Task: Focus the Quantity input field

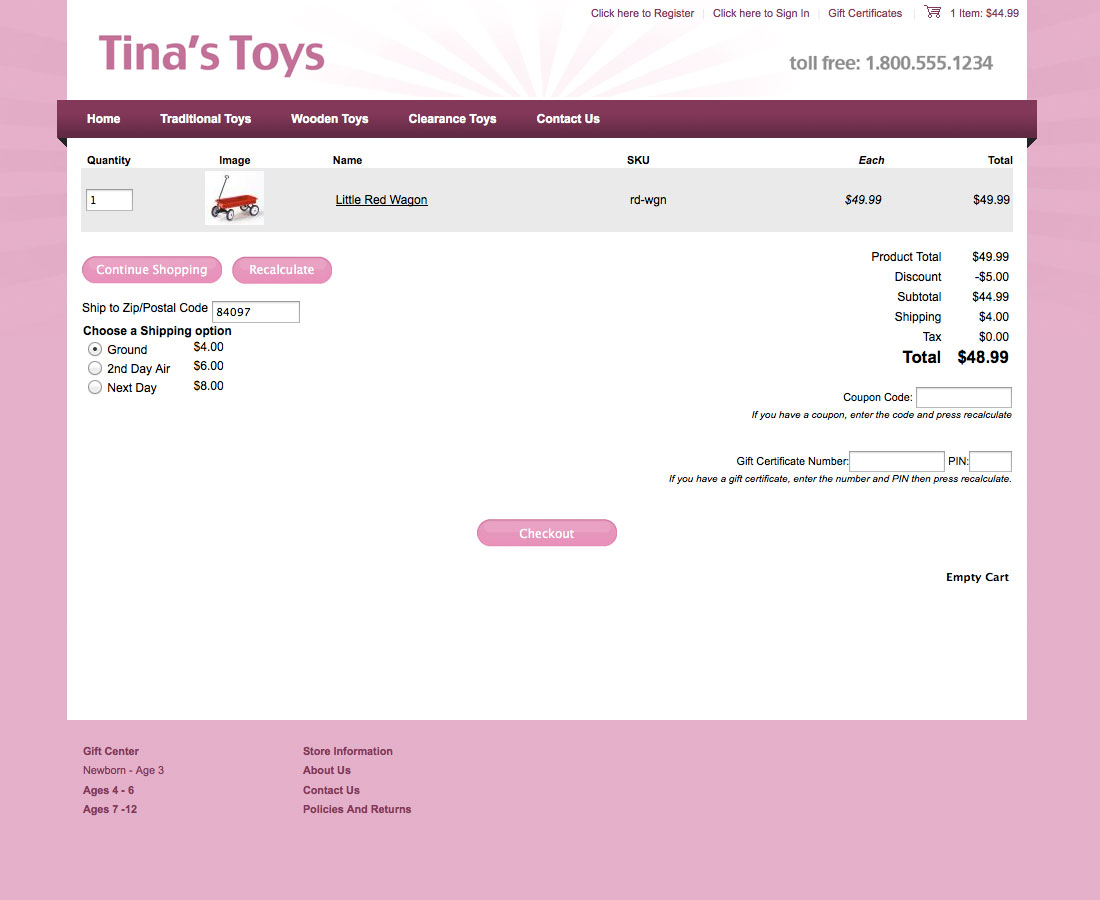Action: click(x=109, y=200)
